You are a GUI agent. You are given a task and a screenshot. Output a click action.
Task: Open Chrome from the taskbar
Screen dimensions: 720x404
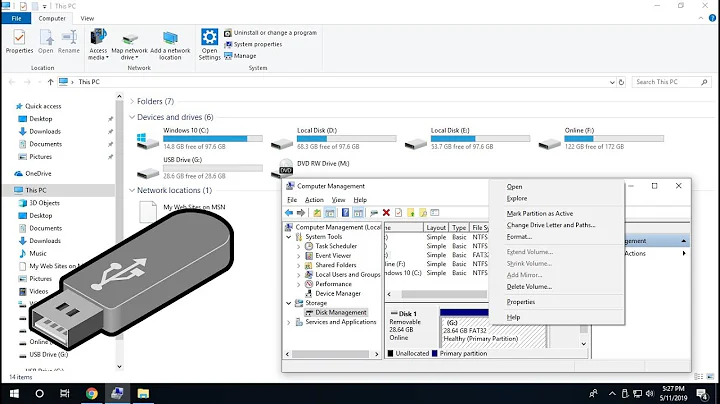91,393
